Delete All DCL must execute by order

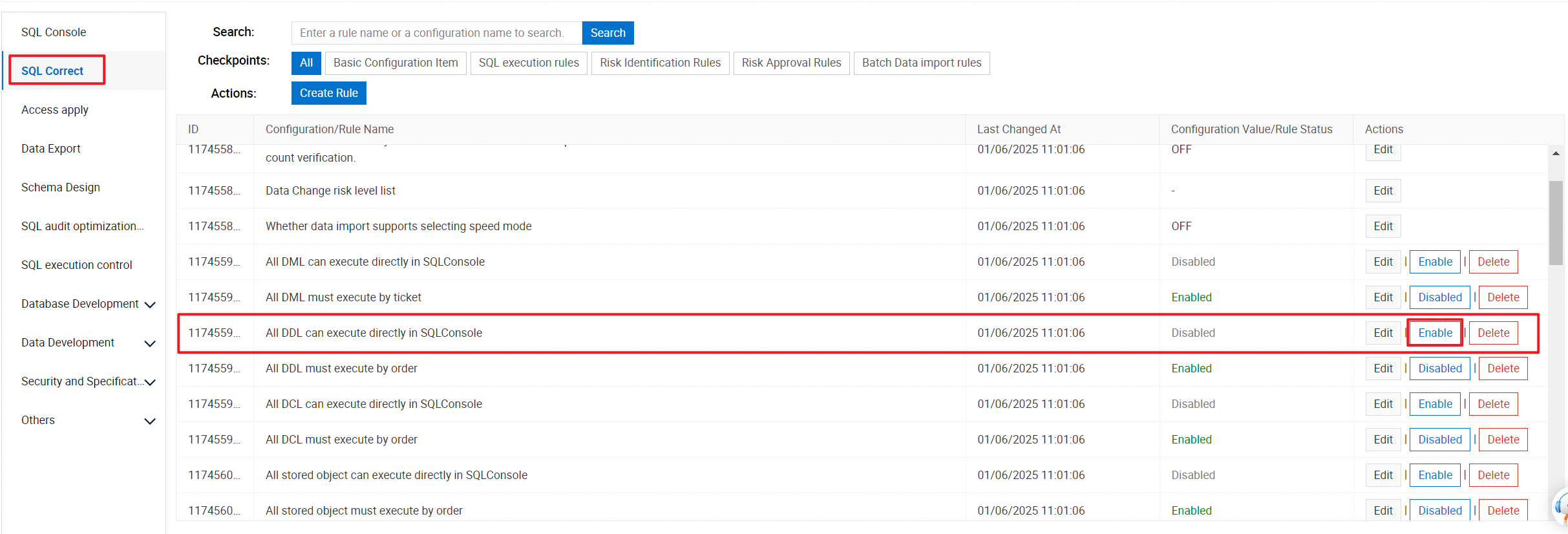tap(1503, 440)
